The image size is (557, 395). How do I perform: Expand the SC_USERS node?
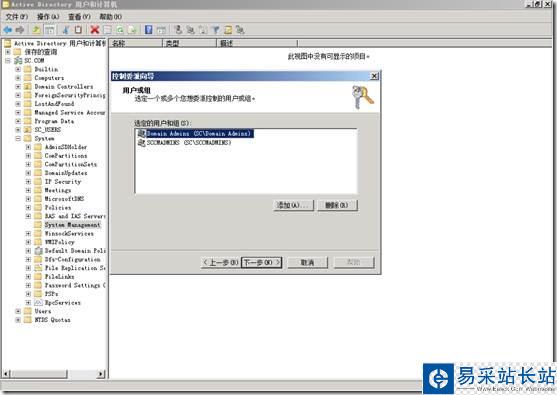18,130
